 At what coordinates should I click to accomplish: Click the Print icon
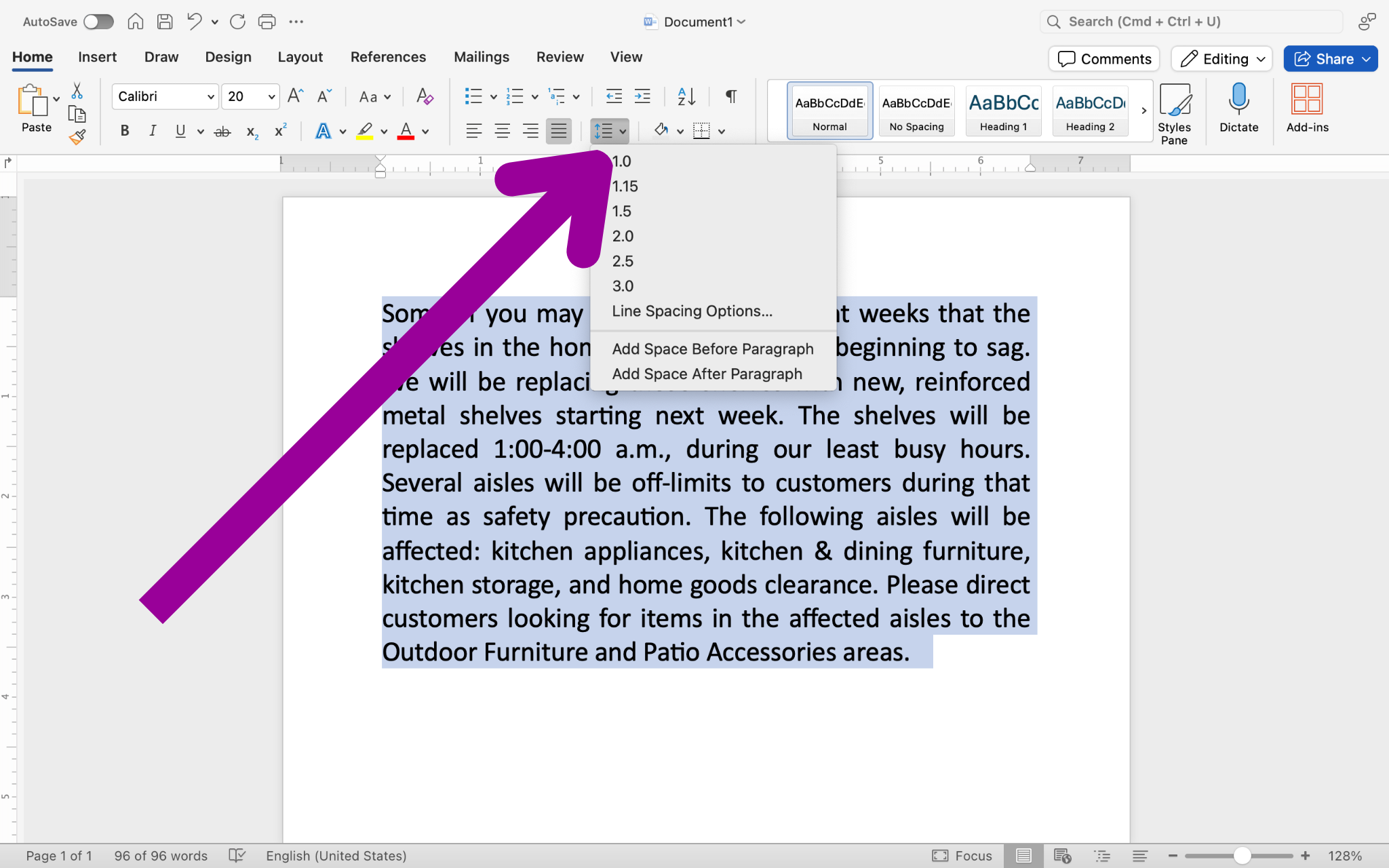(x=267, y=22)
